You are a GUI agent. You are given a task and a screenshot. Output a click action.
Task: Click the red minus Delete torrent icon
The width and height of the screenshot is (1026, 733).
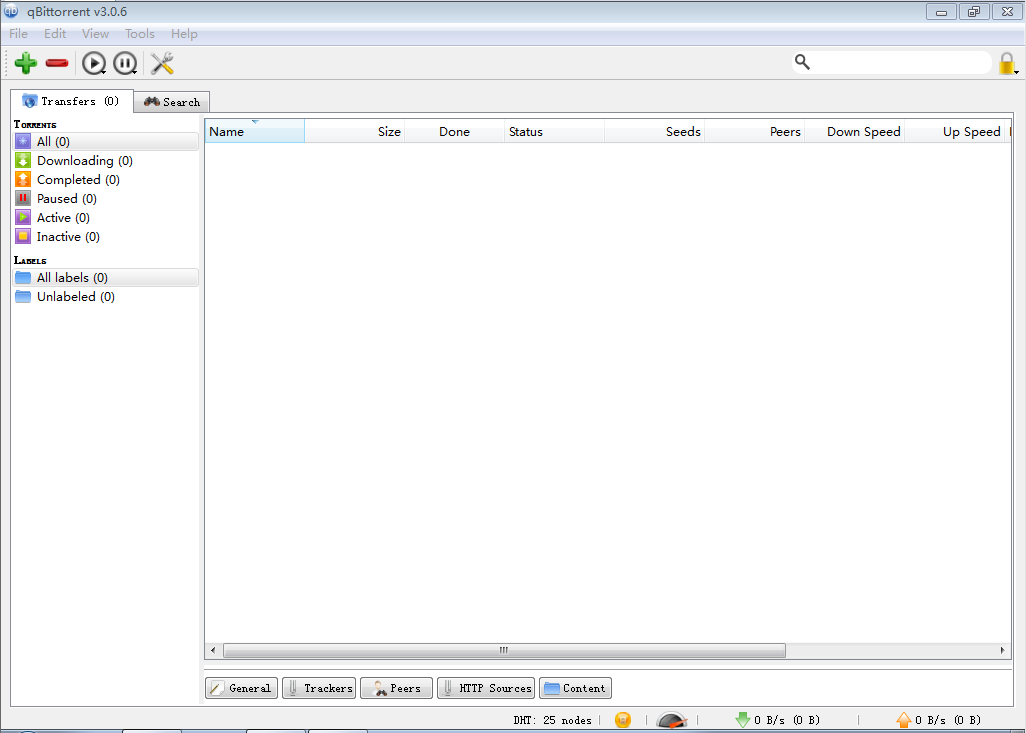57,63
